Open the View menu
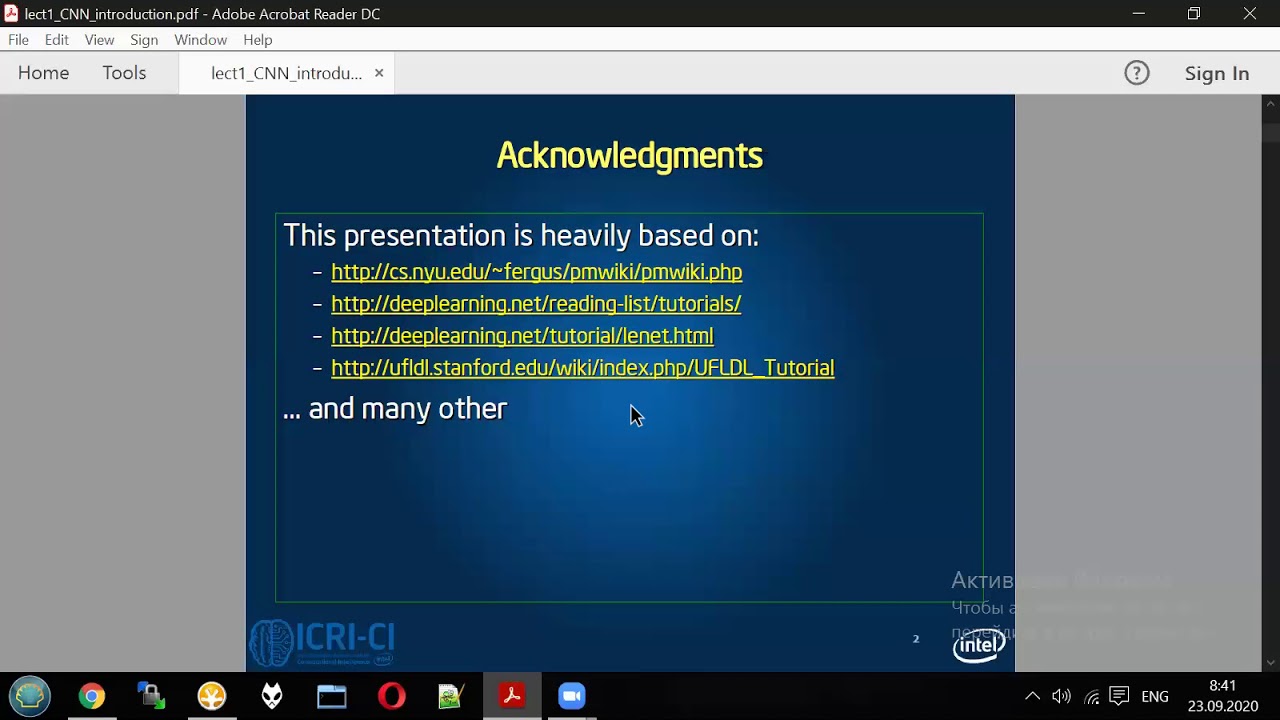This screenshot has width=1280, height=720. (x=99, y=40)
